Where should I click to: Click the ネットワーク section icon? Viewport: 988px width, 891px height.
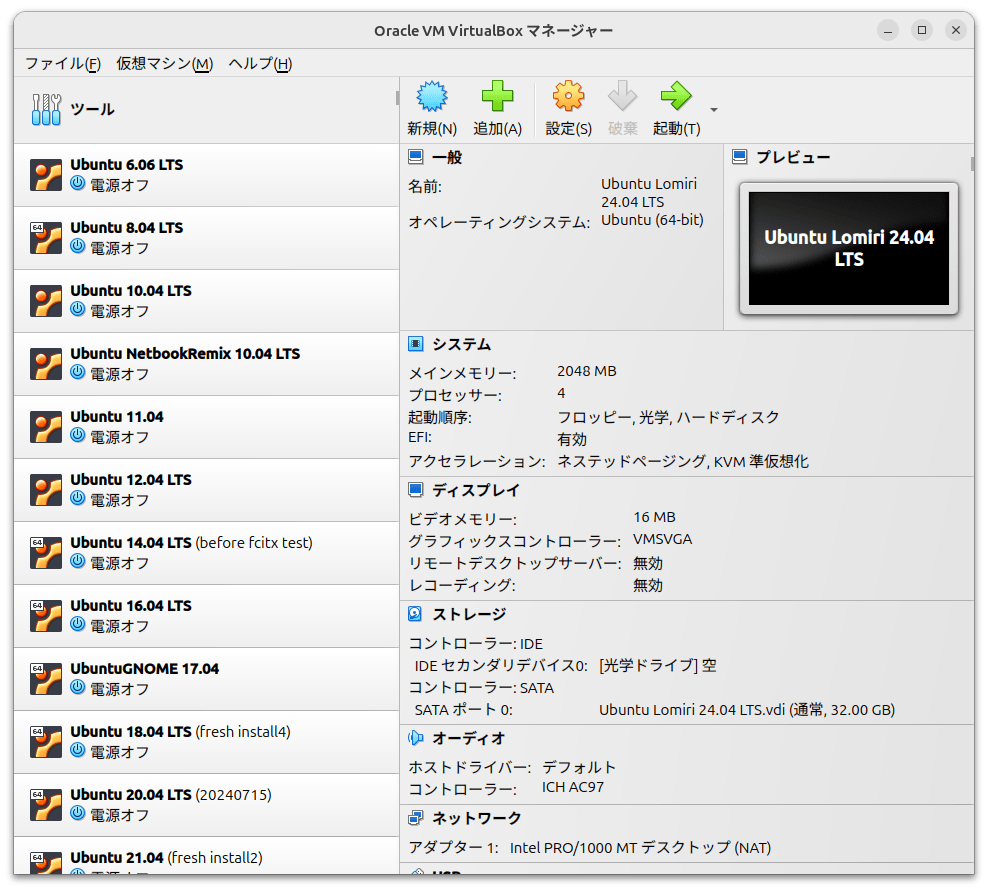(416, 818)
